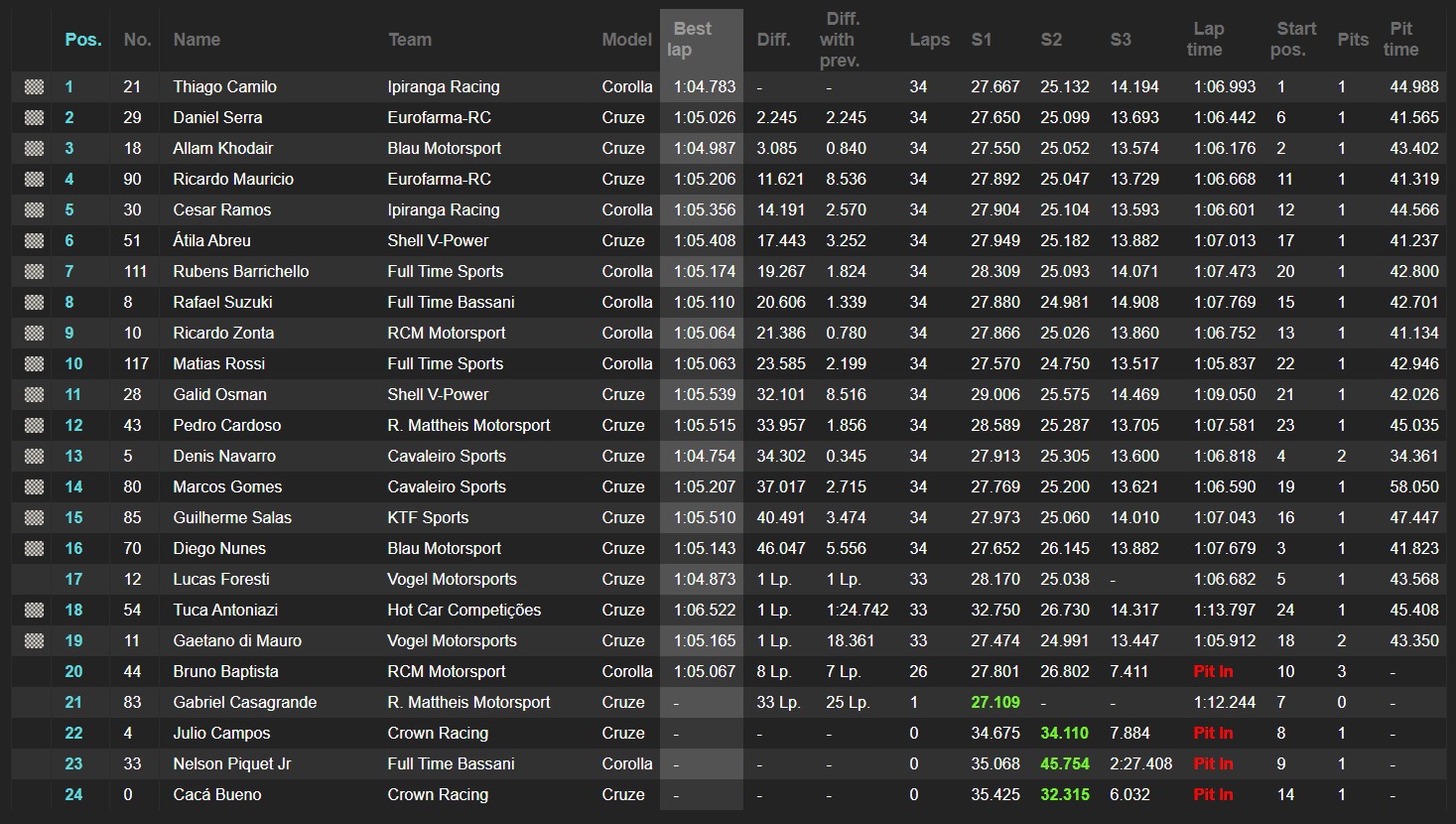Click diff 46.047 of Diego Nunes
1456x824 pixels.
(781, 549)
